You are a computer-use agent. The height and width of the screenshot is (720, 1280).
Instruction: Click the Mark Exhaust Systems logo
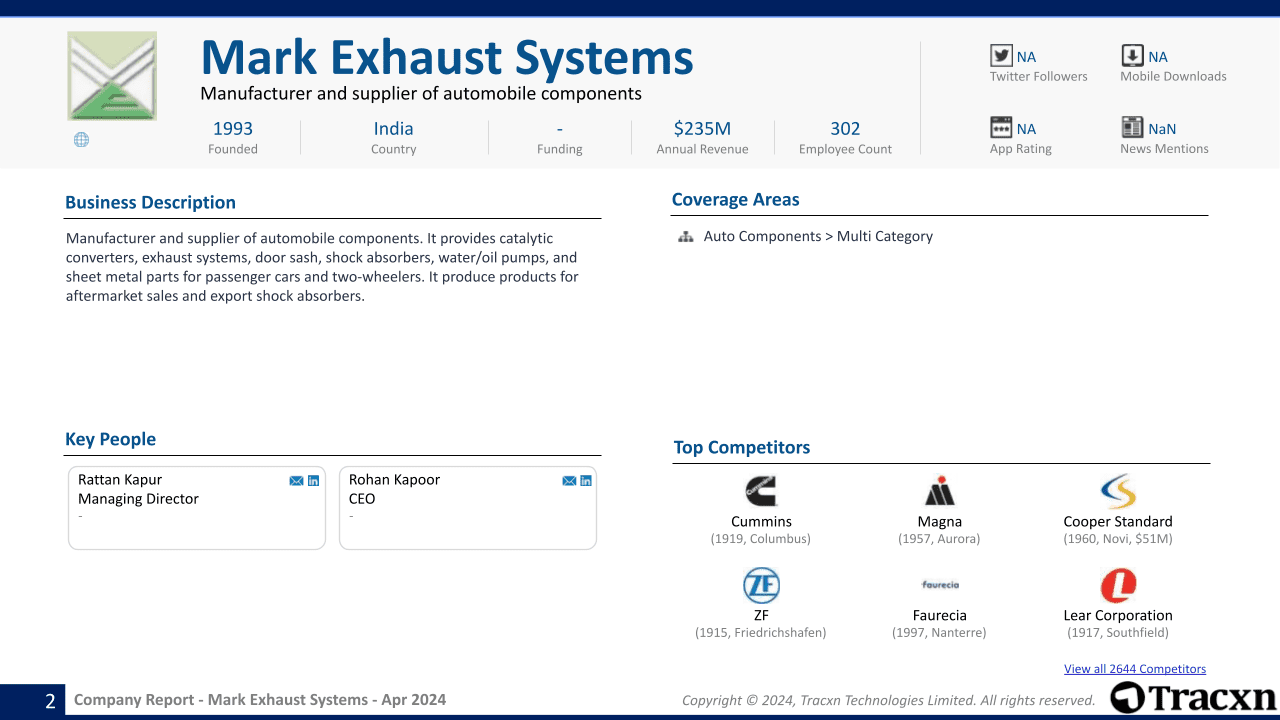point(111,75)
